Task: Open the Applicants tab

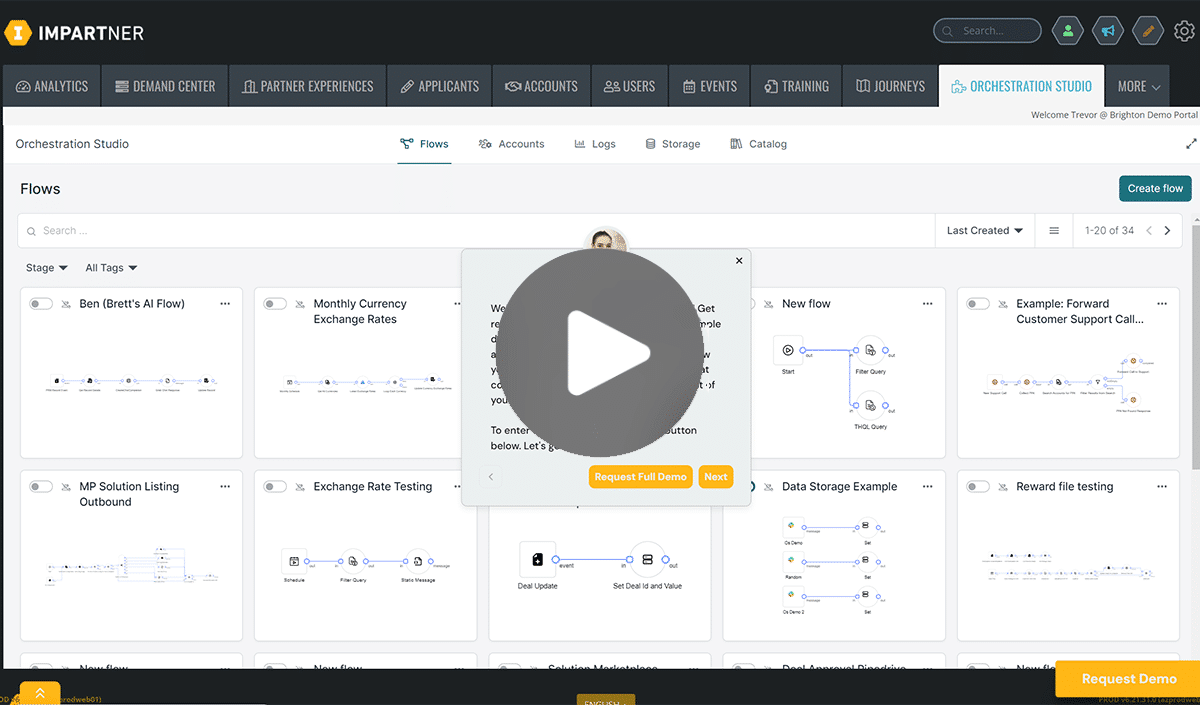Action: (x=439, y=87)
